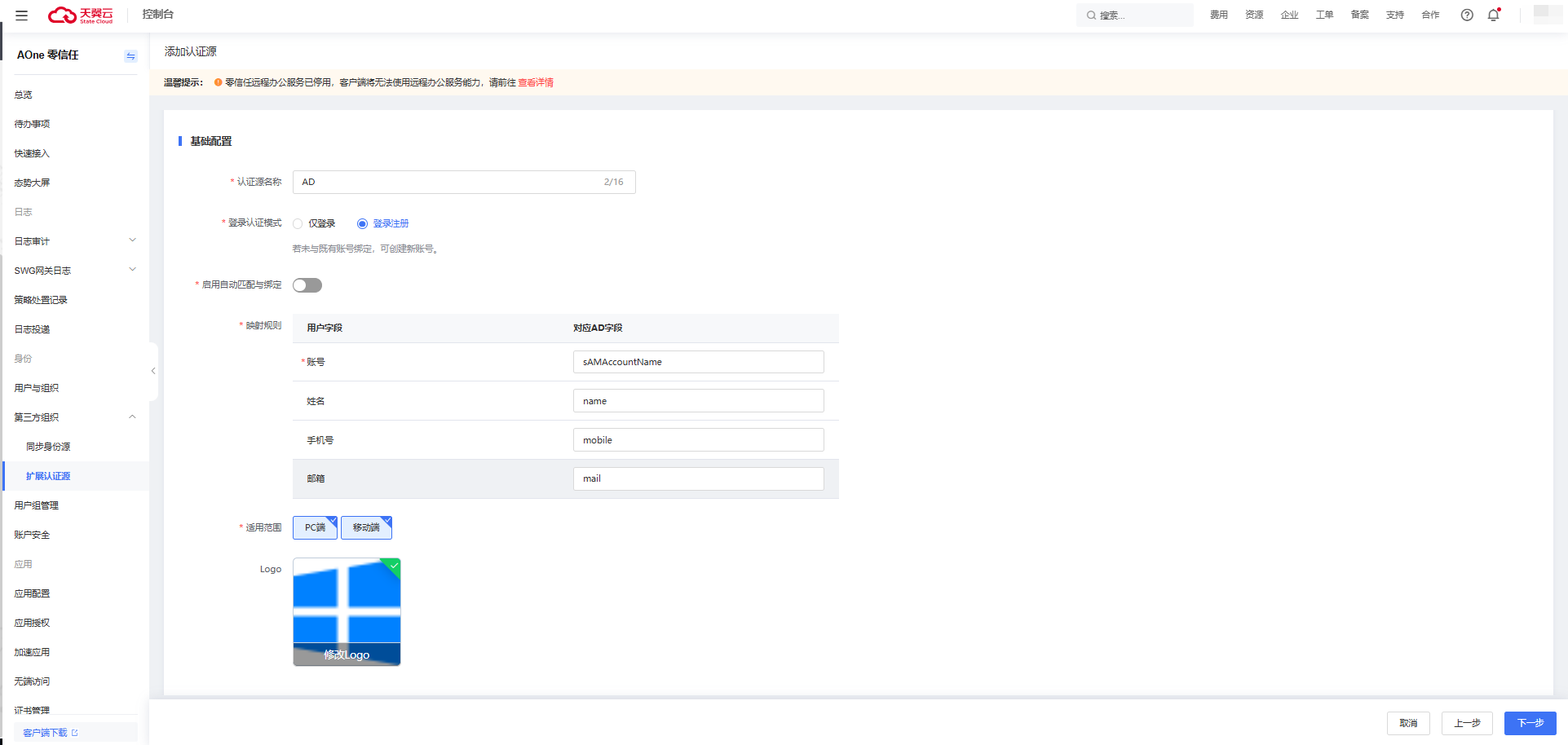Click the 账号 AD field input
The image size is (1568, 745).
699,362
